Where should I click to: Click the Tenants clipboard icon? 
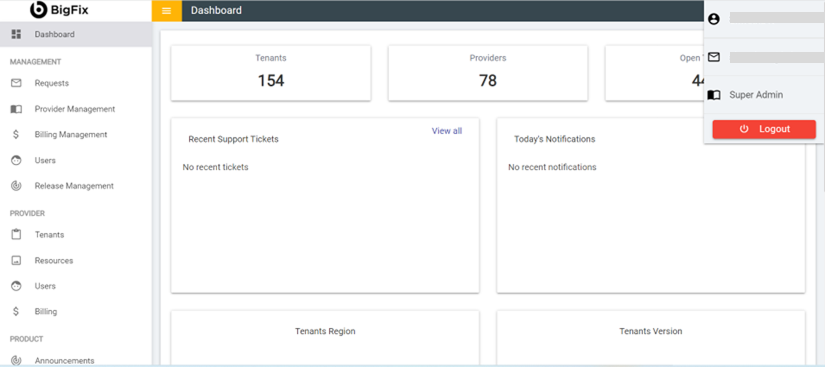(16, 235)
